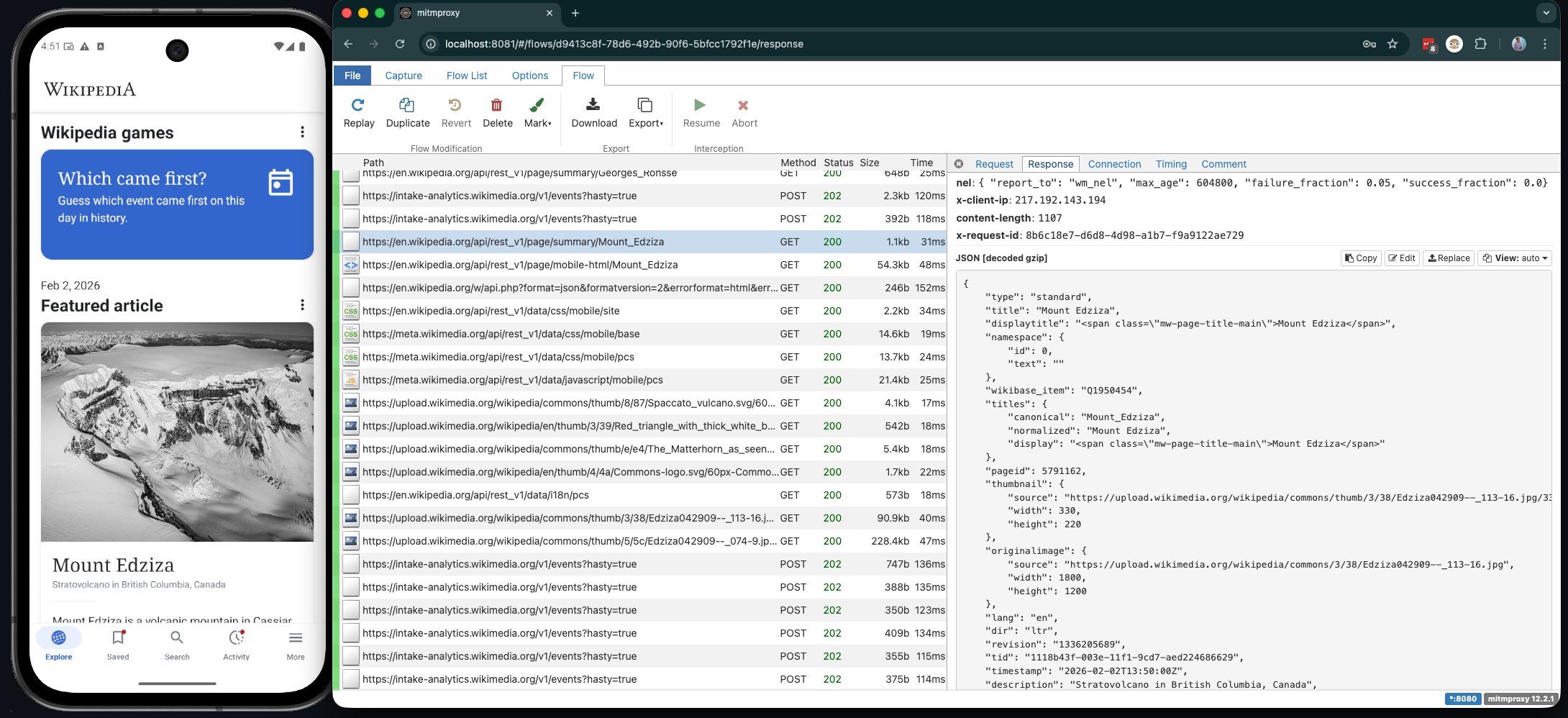
Task: Open the Chrome profile avatar
Action: [x=1519, y=44]
